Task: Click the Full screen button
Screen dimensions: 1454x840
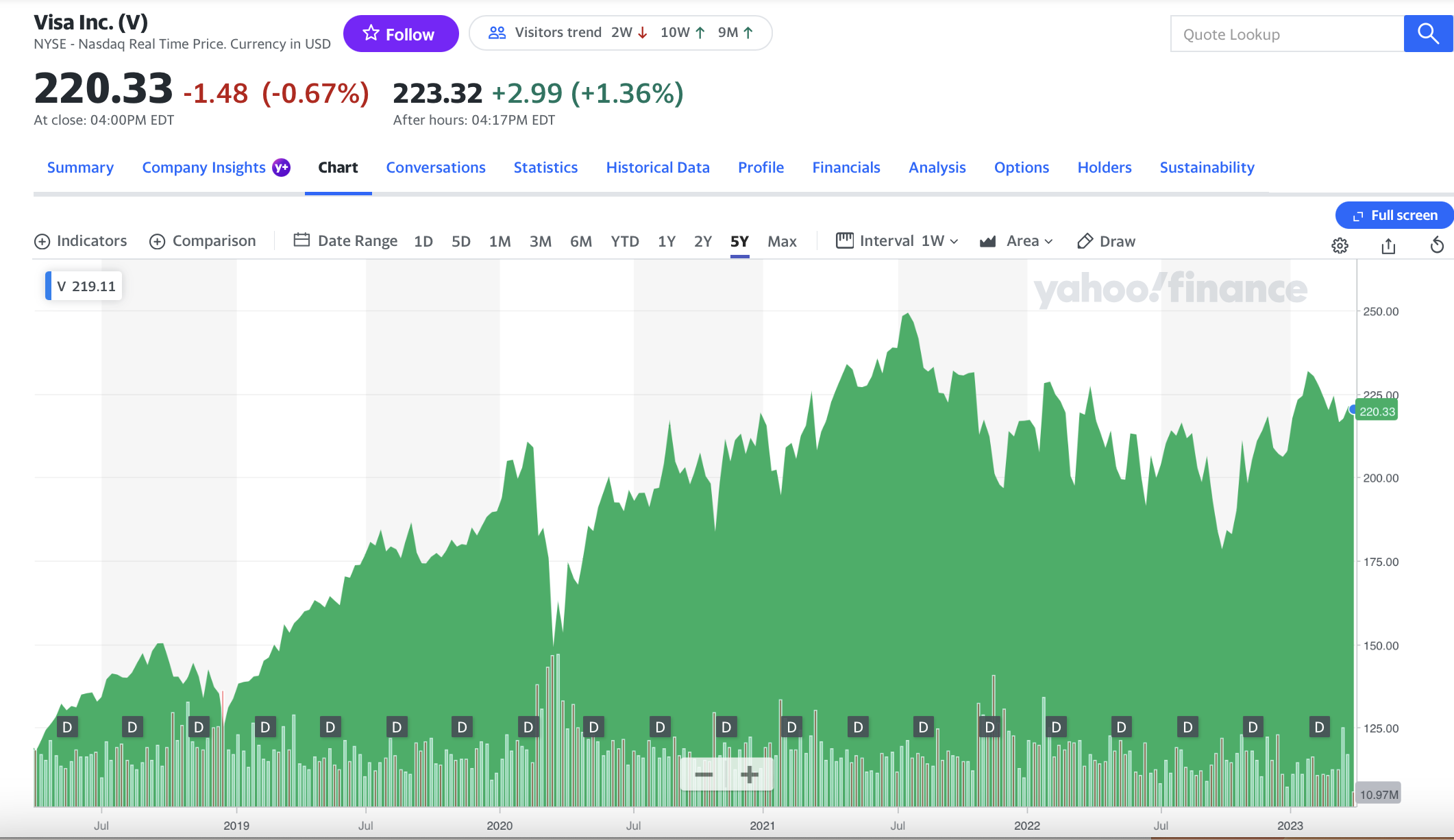Action: (1394, 215)
